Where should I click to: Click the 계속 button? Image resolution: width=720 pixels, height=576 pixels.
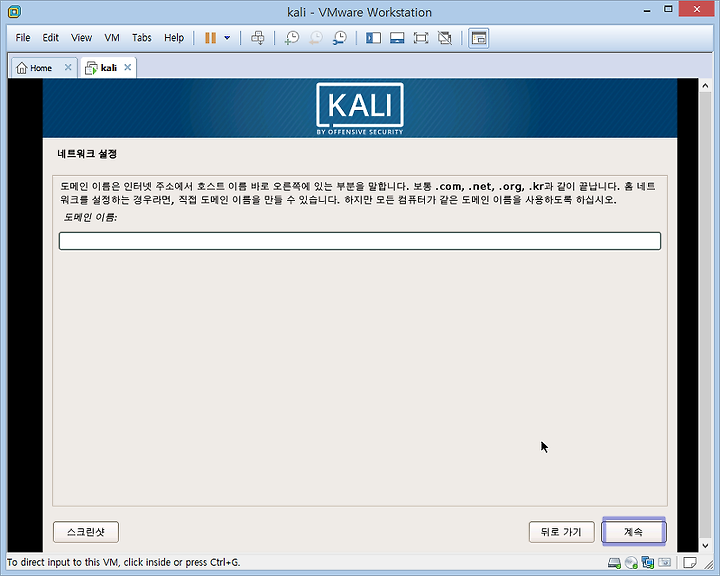pos(634,532)
